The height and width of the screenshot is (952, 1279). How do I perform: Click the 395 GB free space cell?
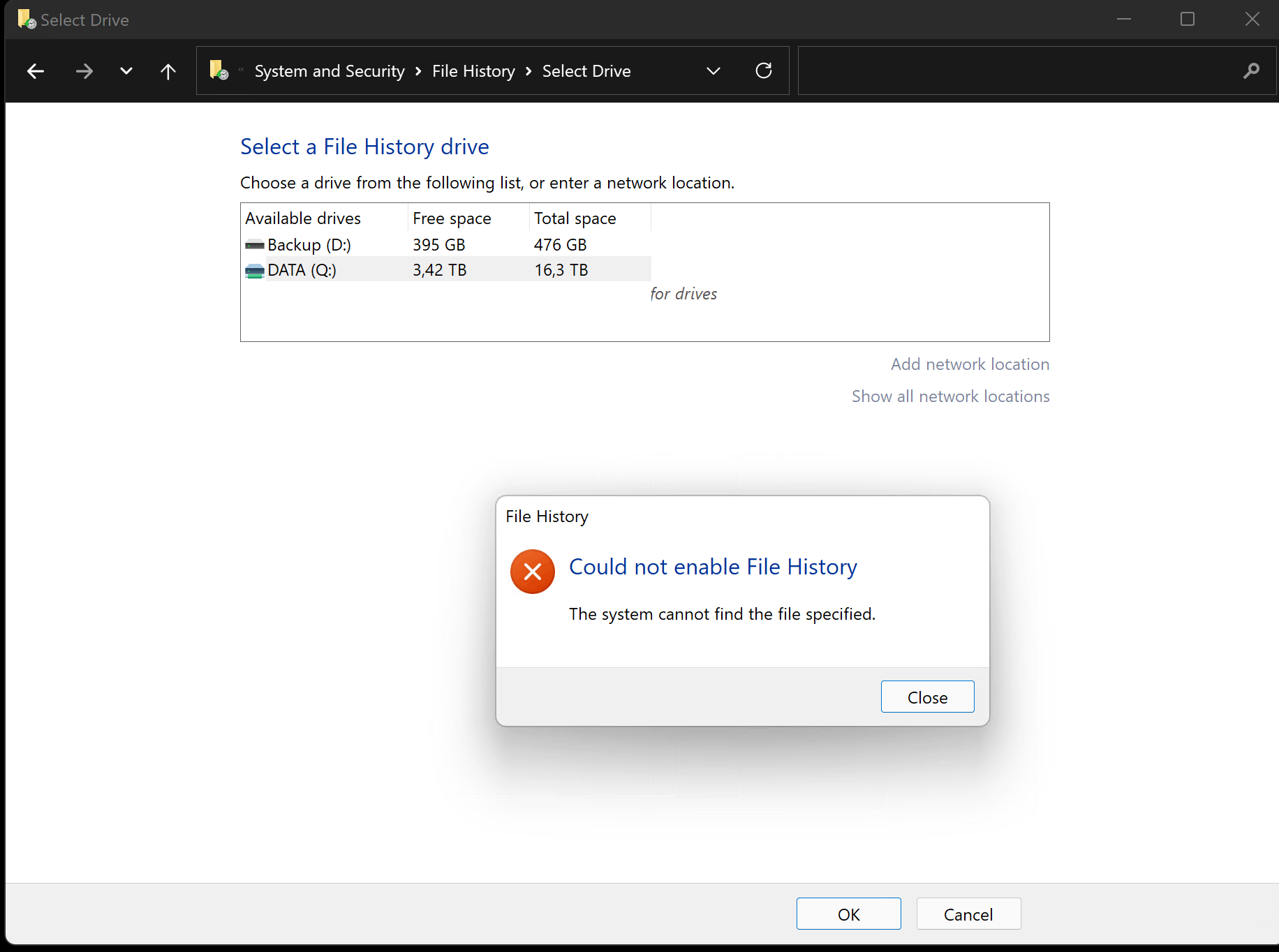438,245
